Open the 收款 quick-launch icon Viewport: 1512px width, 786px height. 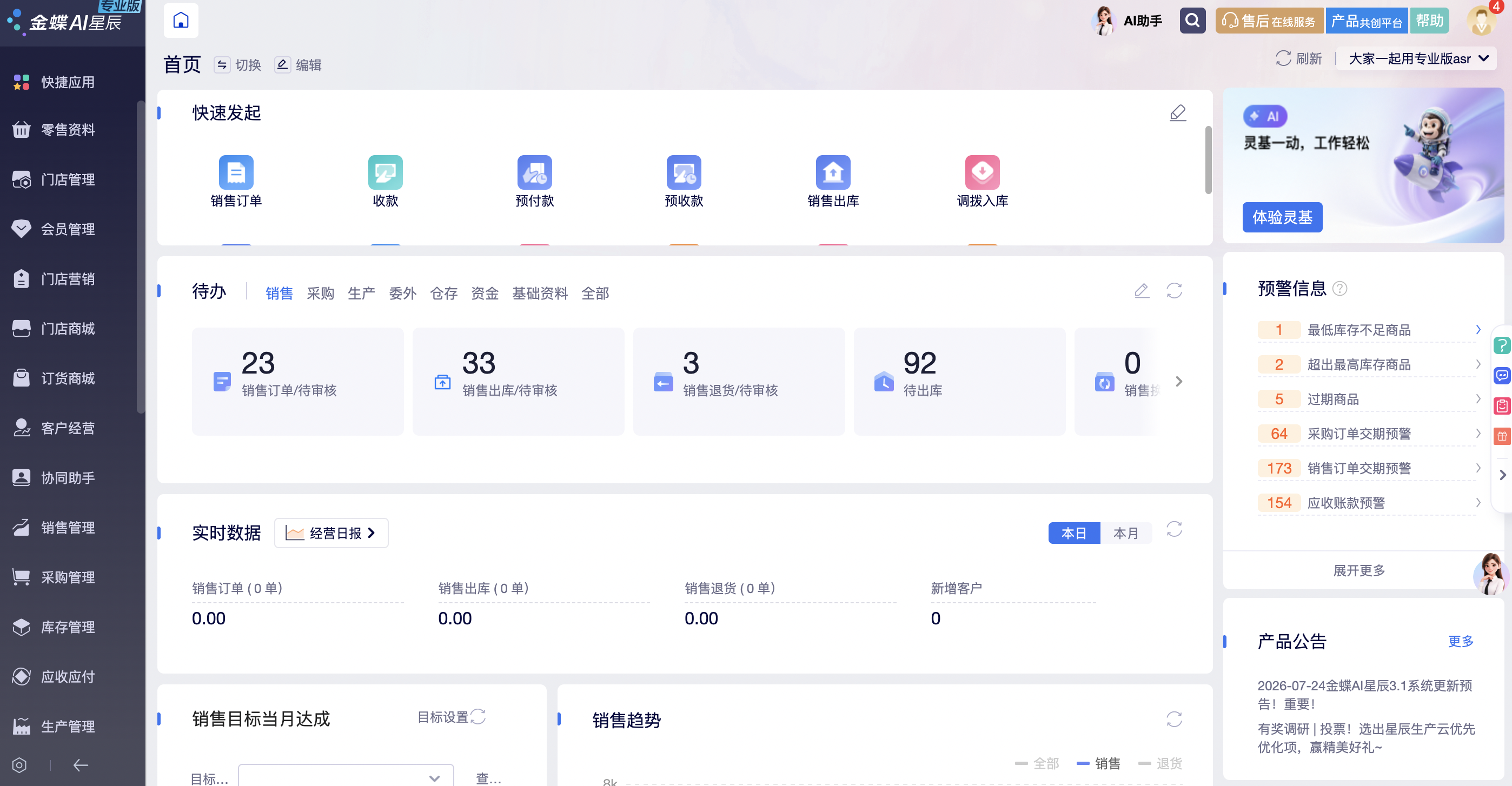(x=385, y=172)
